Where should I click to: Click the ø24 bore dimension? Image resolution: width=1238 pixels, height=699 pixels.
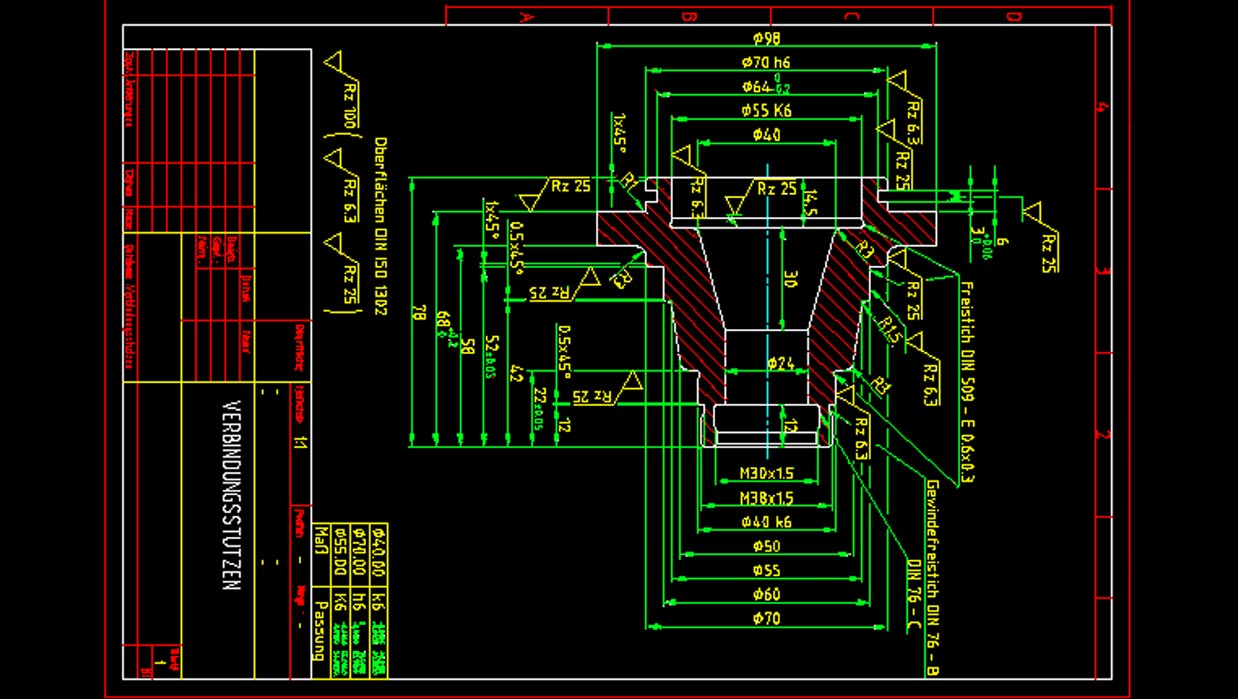coord(780,364)
